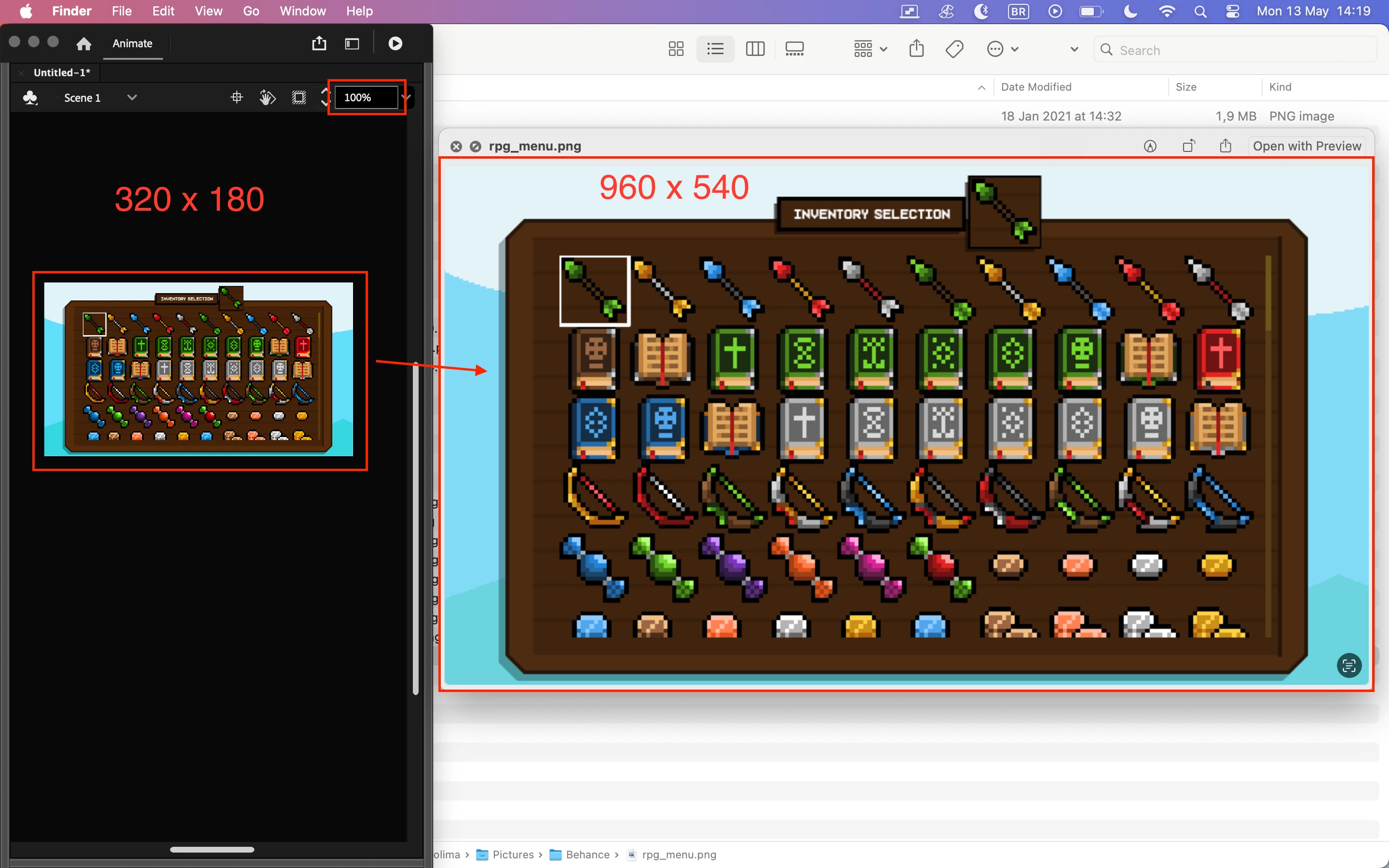Open the Finder action ellipsis menu
The width and height of the screenshot is (1389, 868).
(x=1002, y=49)
